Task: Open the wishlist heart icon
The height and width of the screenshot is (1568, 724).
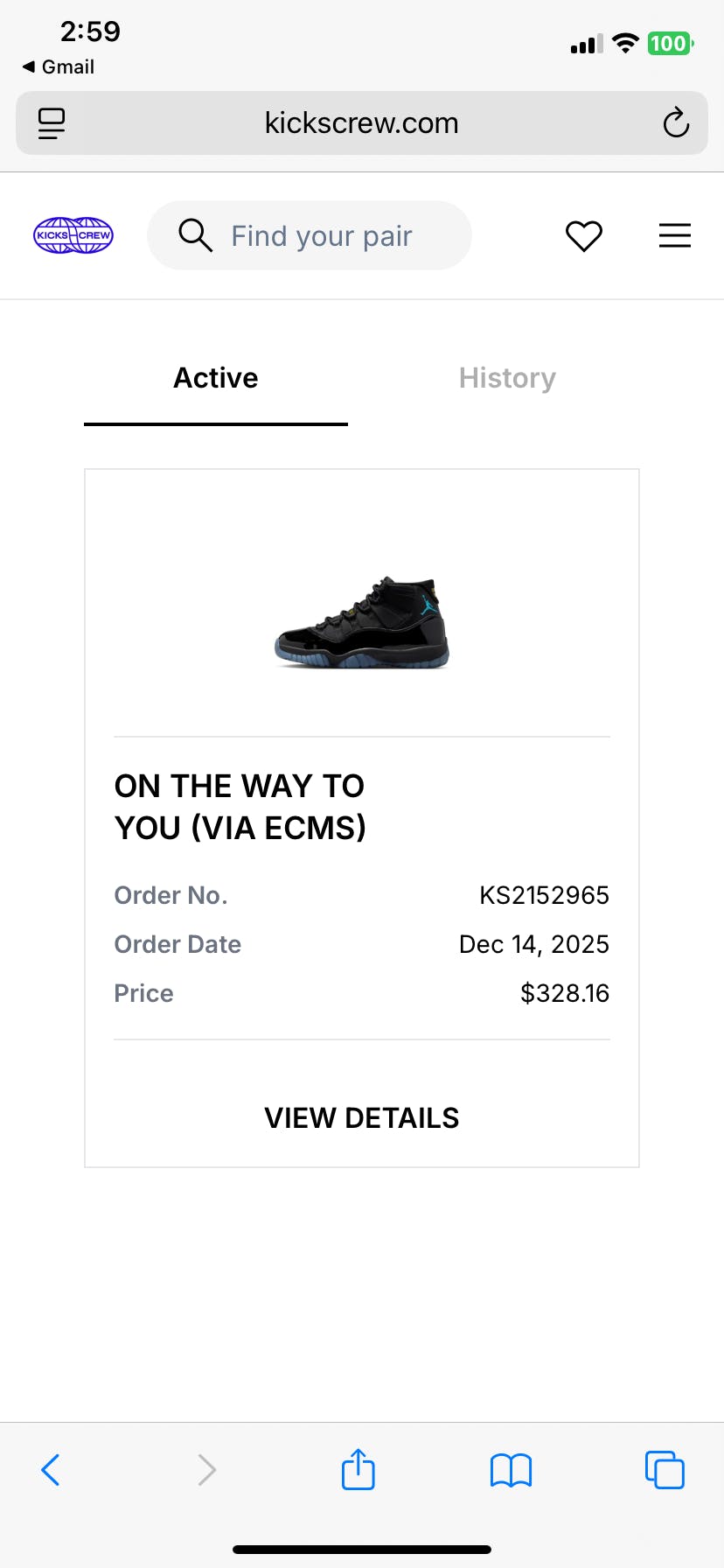Action: pyautogui.click(x=584, y=236)
